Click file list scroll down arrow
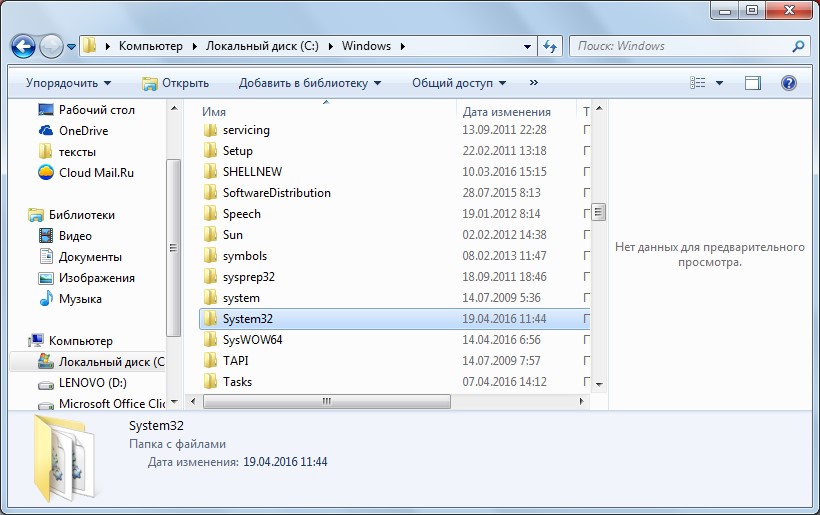Image resolution: width=820 pixels, height=515 pixels. click(x=599, y=384)
